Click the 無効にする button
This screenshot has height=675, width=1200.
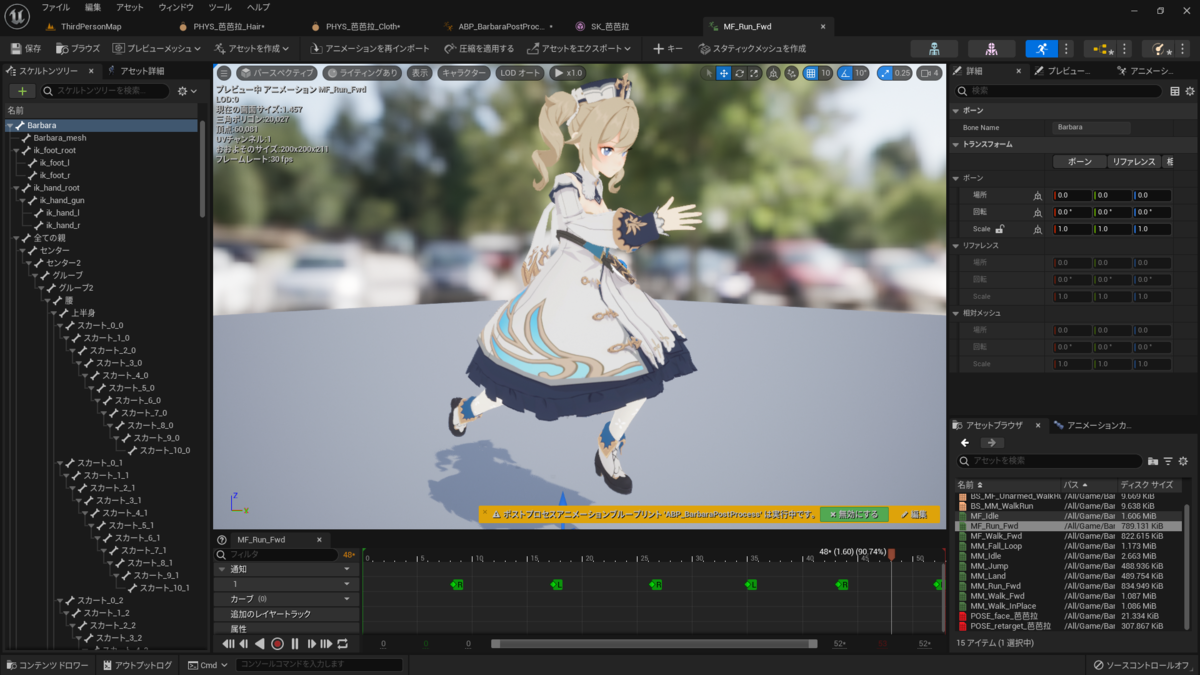(854, 514)
